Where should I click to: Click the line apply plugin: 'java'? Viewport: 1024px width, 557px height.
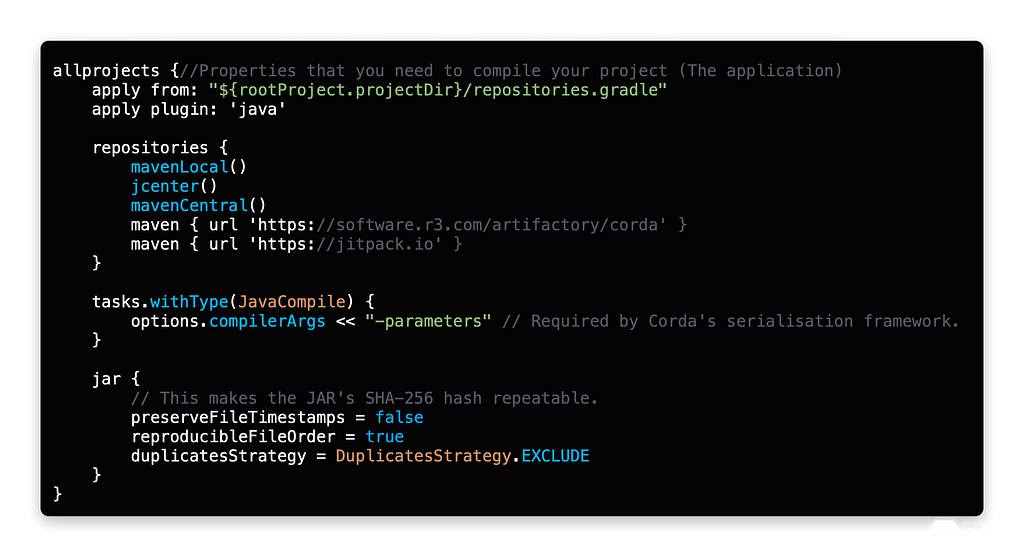click(189, 109)
